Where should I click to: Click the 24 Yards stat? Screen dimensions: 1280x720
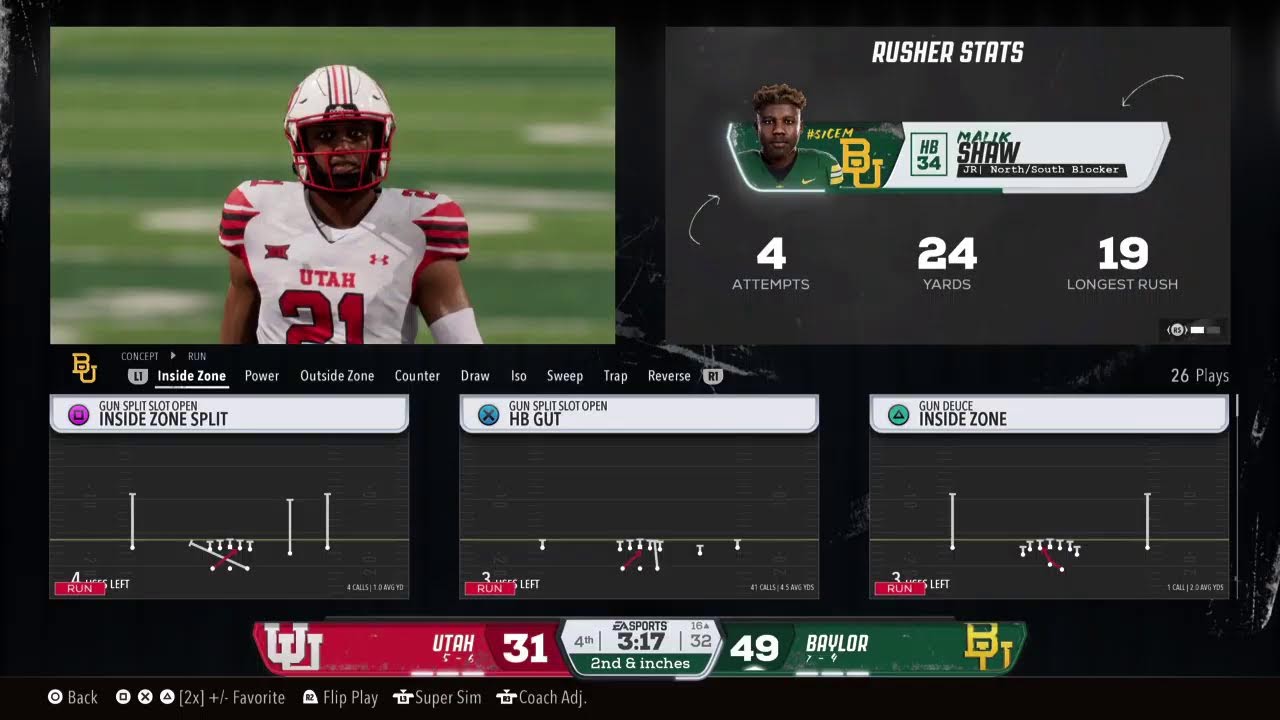tap(947, 264)
